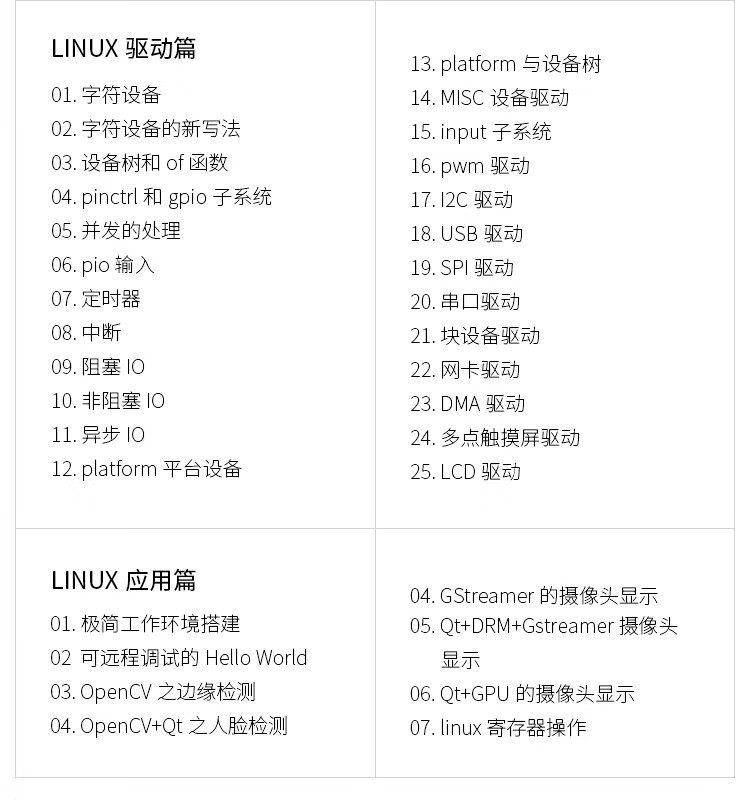Screen dimensions: 750x812
Task: Open 03. 设备树和 of 函数
Action: pos(140,163)
